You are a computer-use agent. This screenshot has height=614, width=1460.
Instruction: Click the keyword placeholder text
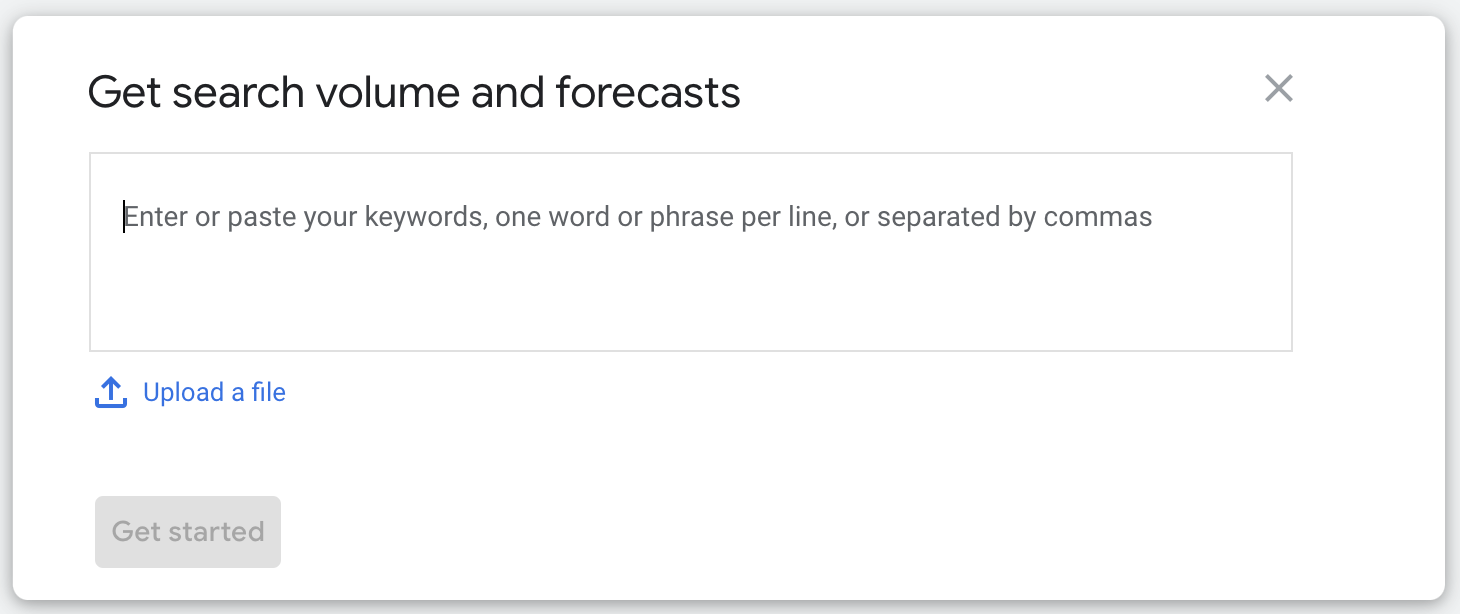[638, 217]
